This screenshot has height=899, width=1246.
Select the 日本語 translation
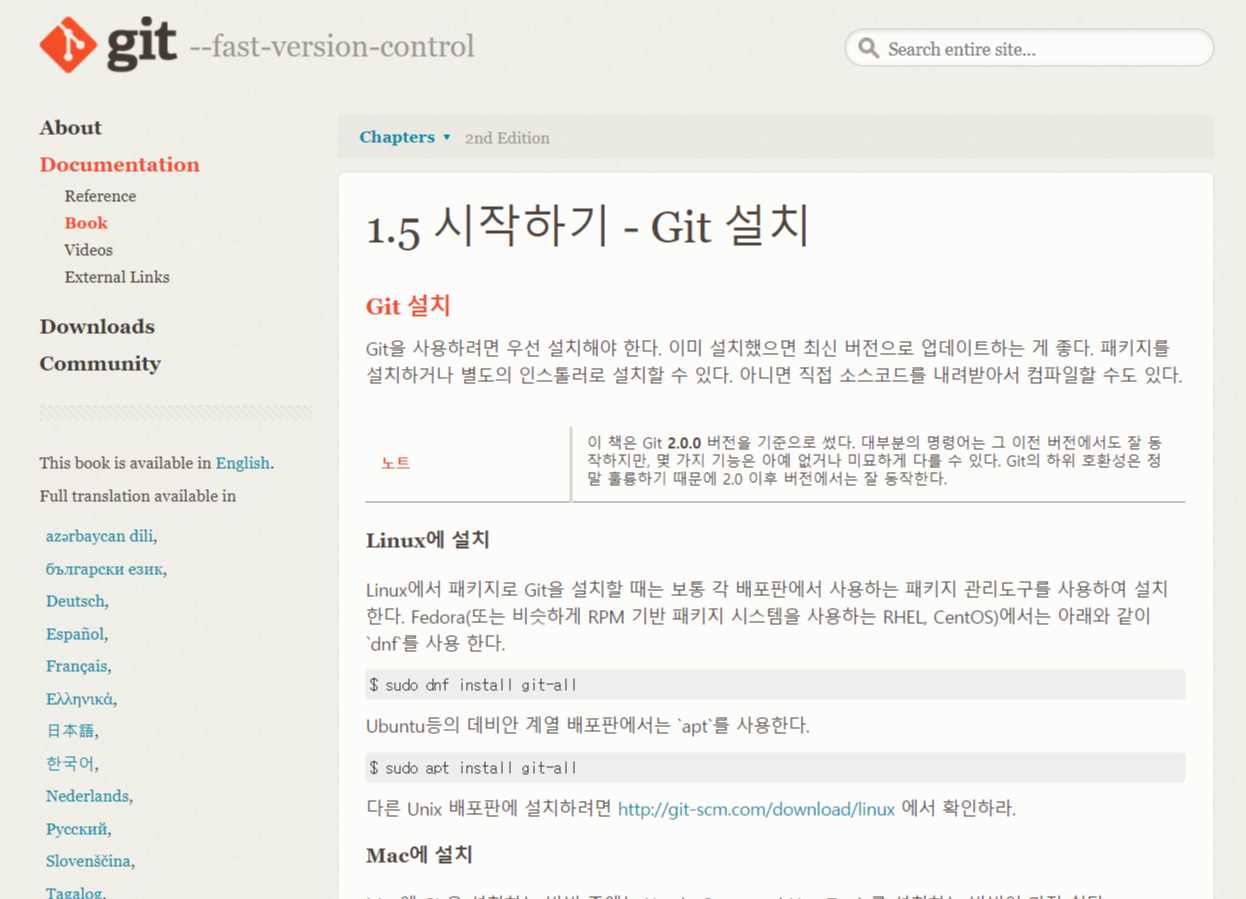click(x=70, y=731)
